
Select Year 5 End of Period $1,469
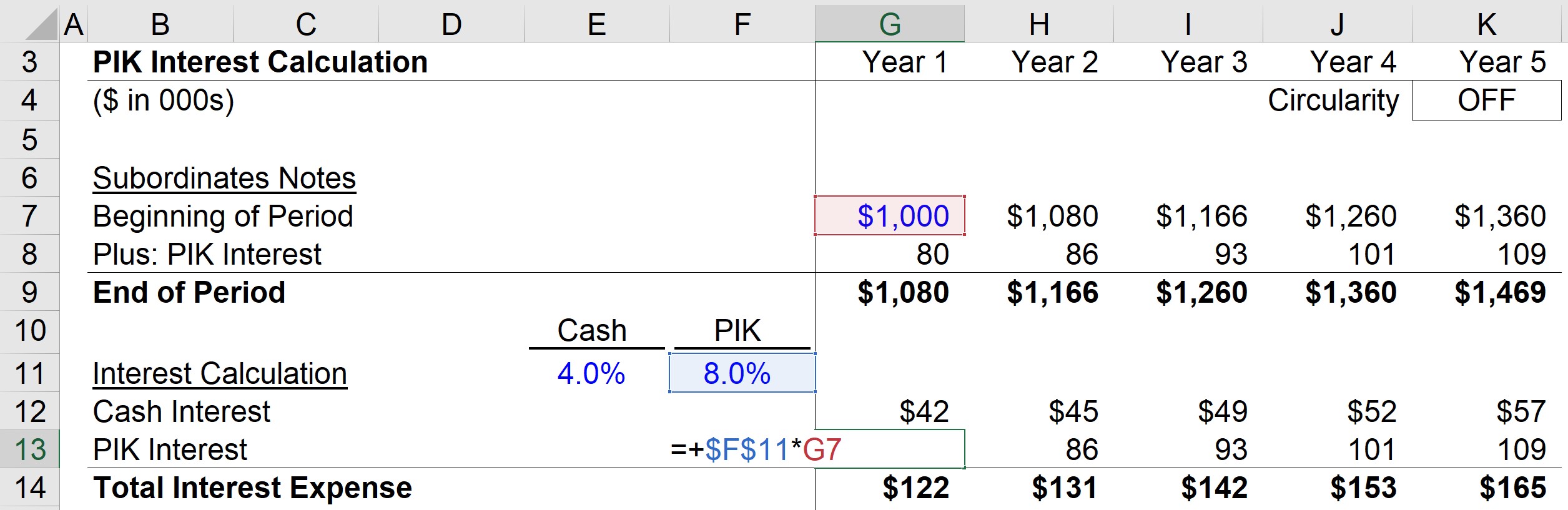[x=1487, y=292]
